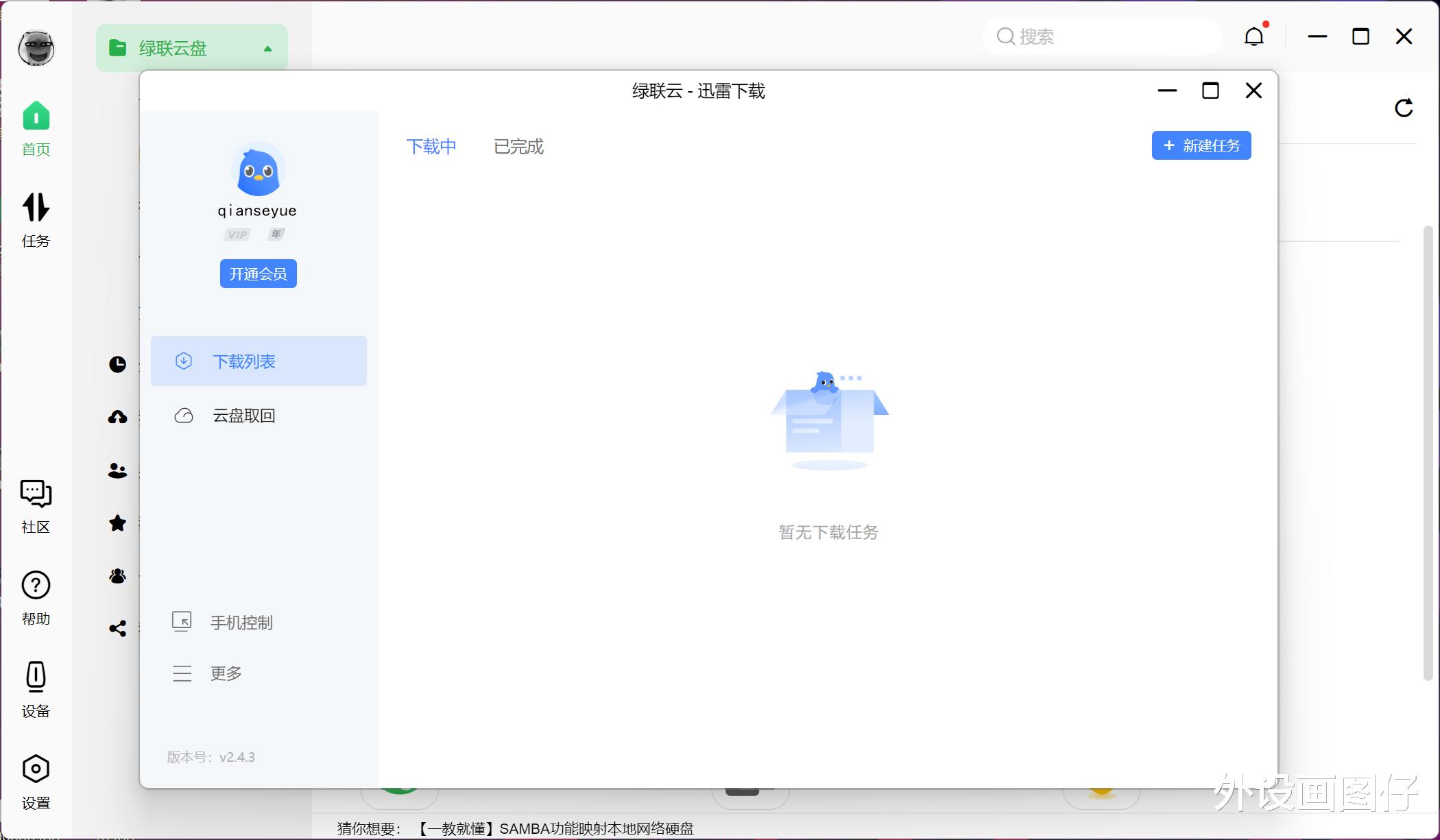
Task: Open the 设置 settings icon
Action: (x=36, y=780)
